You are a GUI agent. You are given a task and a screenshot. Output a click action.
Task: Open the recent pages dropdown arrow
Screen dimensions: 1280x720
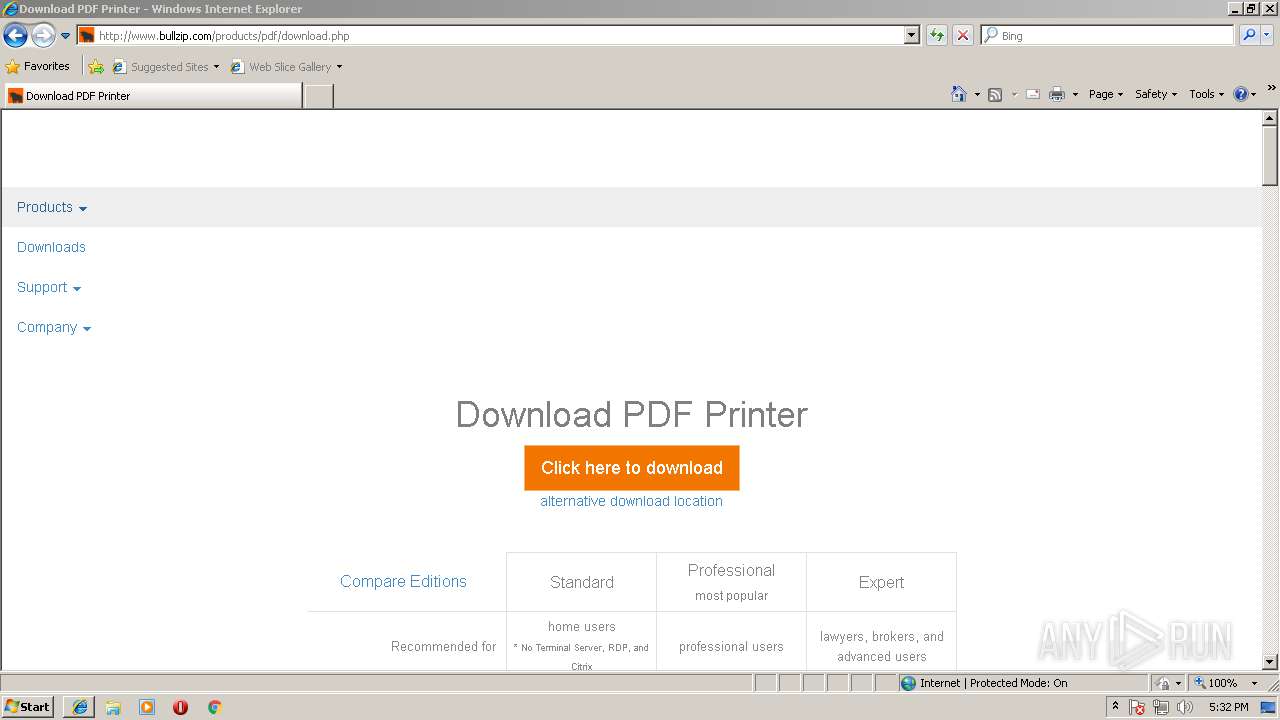(66, 36)
